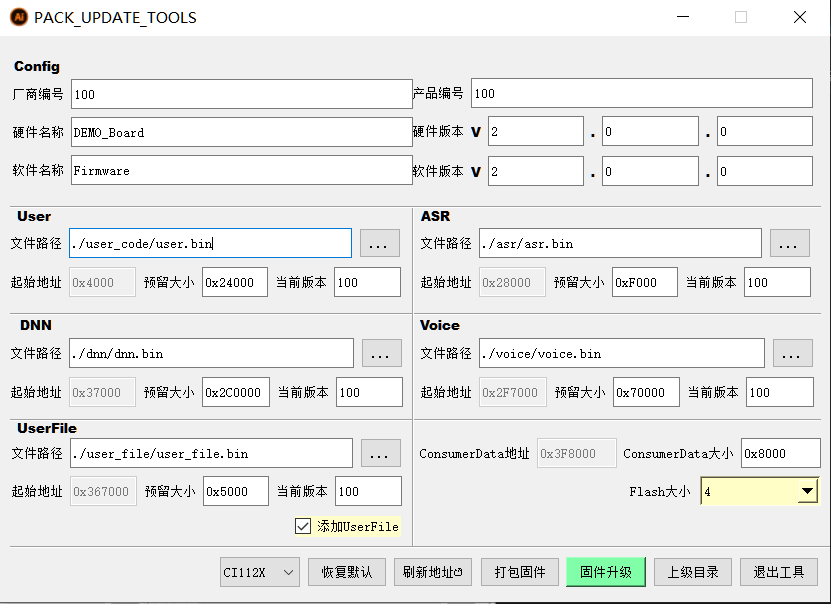This screenshot has width=831, height=604.
Task: Browse for the User file path
Action: pyautogui.click(x=379, y=243)
